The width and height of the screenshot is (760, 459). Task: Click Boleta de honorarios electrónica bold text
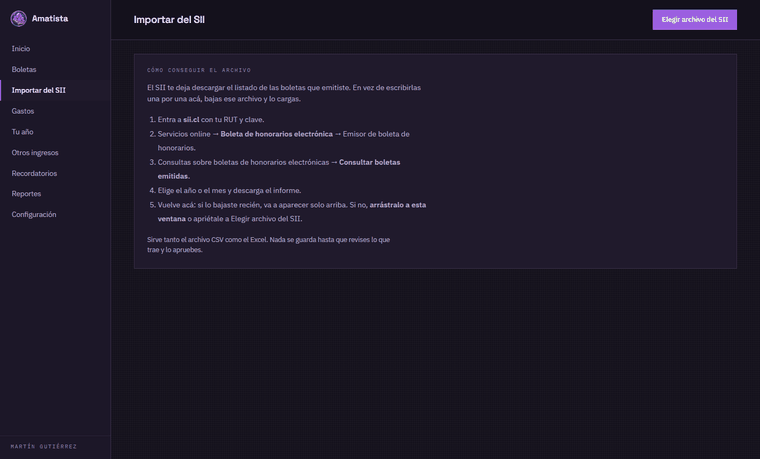(x=276, y=134)
